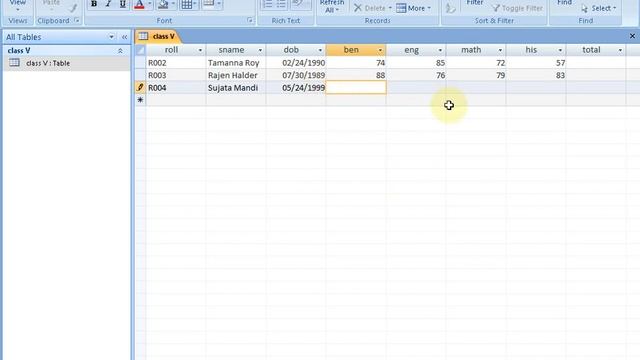
Task: Toggle bold formatting in Font group
Action: [94, 4]
